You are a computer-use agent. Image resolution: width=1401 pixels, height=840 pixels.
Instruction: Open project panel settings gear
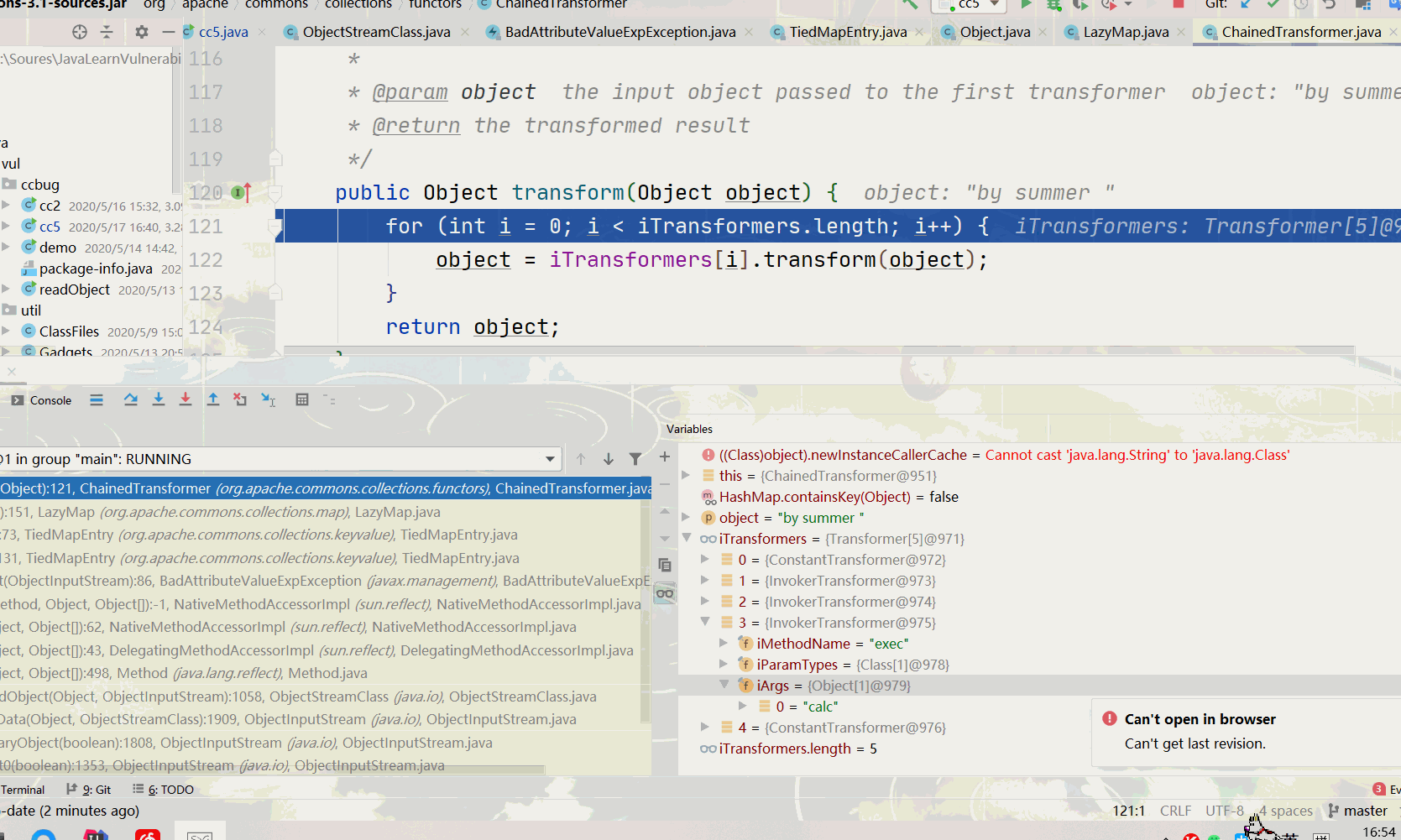(x=142, y=32)
